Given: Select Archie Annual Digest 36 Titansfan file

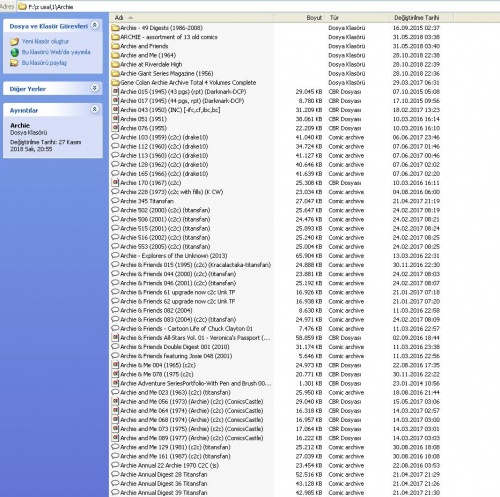Looking at the screenshot, I should click(x=164, y=483).
